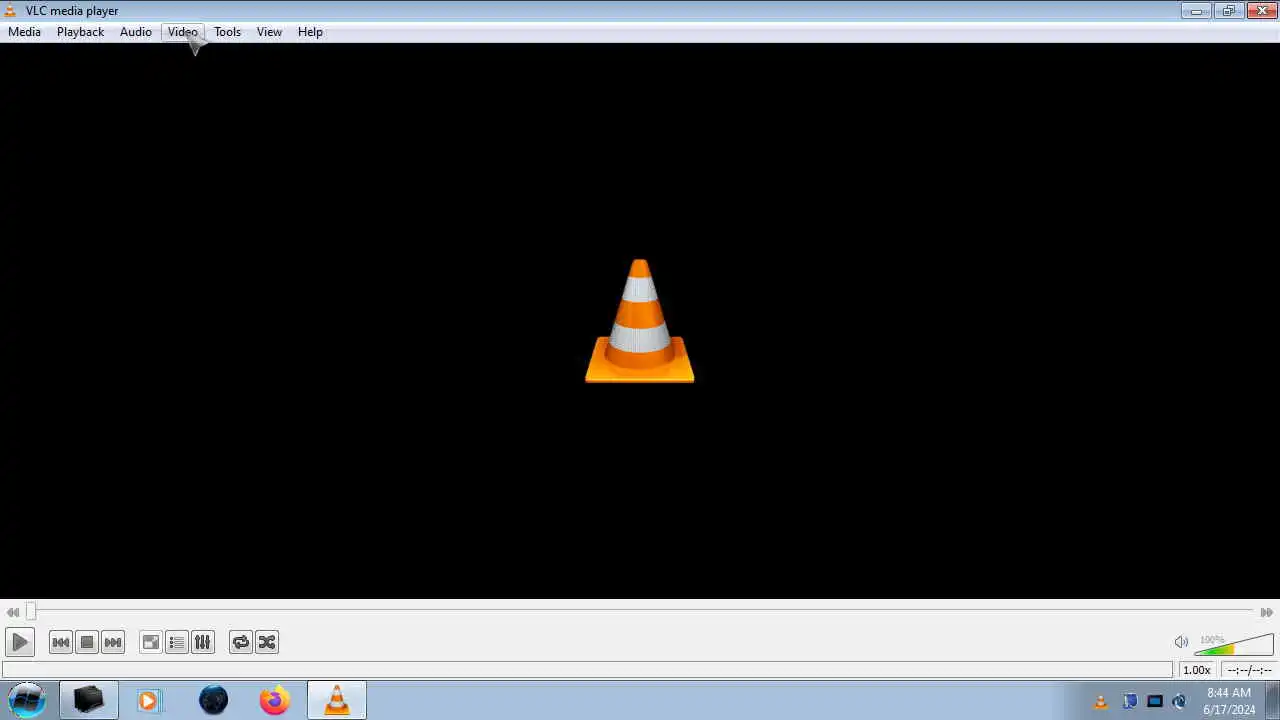
Task: Open extended settings and effects
Action: tap(203, 642)
